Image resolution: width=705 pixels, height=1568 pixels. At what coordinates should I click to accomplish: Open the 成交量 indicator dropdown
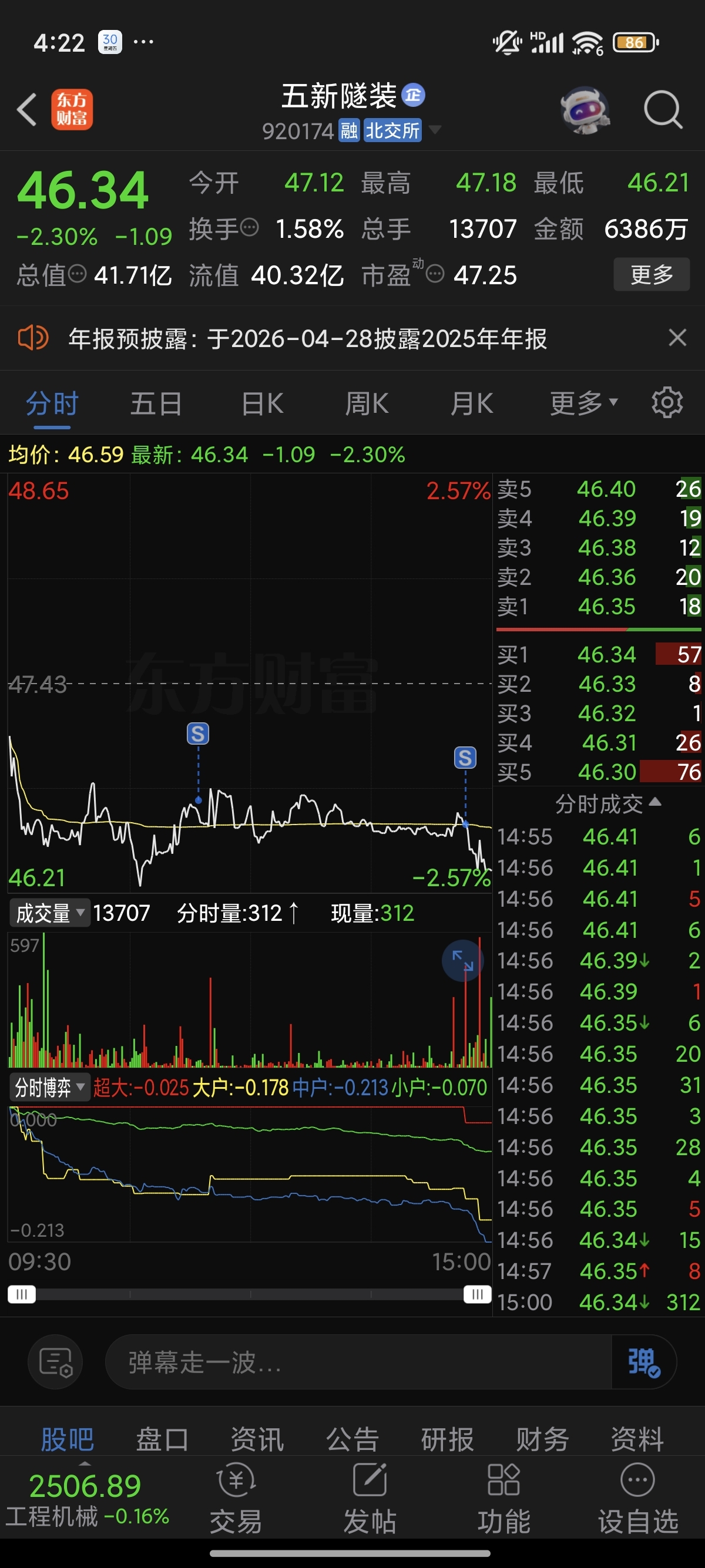50,913
